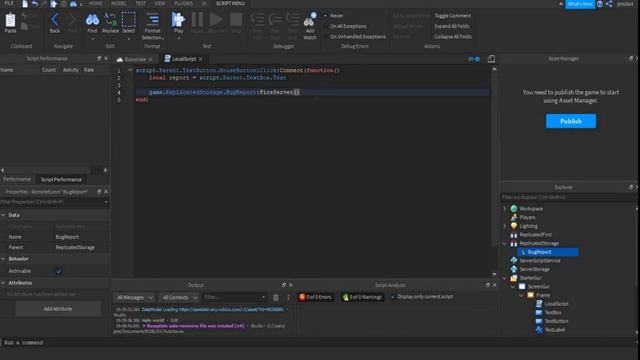This screenshot has height=360, width=640.
Task: Select TextBox in the Explorer tree
Action: [x=553, y=312]
